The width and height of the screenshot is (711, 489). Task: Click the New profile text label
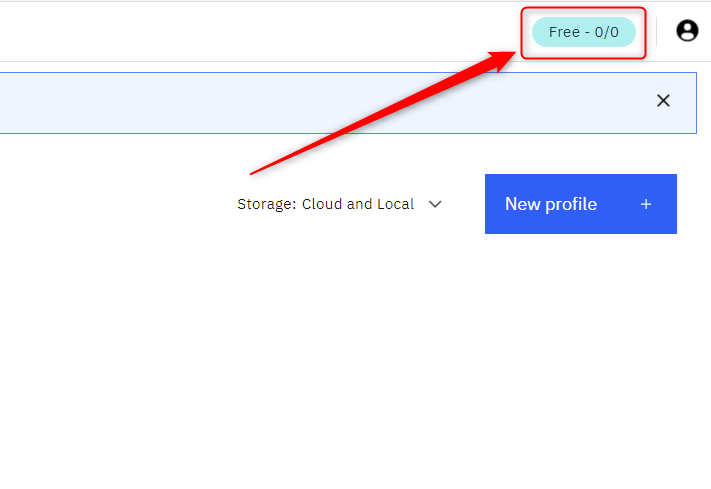(x=551, y=204)
